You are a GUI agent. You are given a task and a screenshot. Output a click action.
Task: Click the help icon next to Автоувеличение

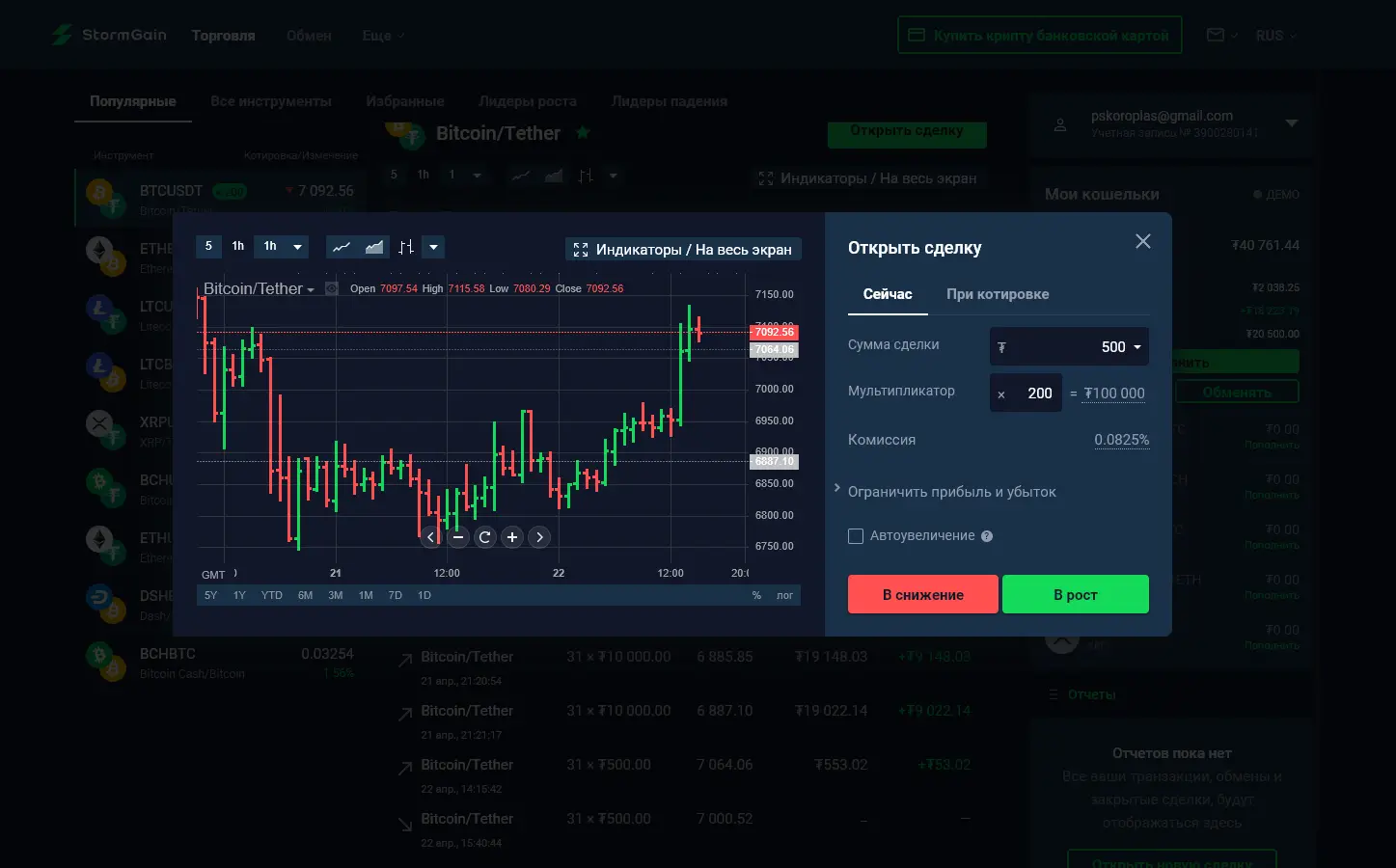click(987, 536)
